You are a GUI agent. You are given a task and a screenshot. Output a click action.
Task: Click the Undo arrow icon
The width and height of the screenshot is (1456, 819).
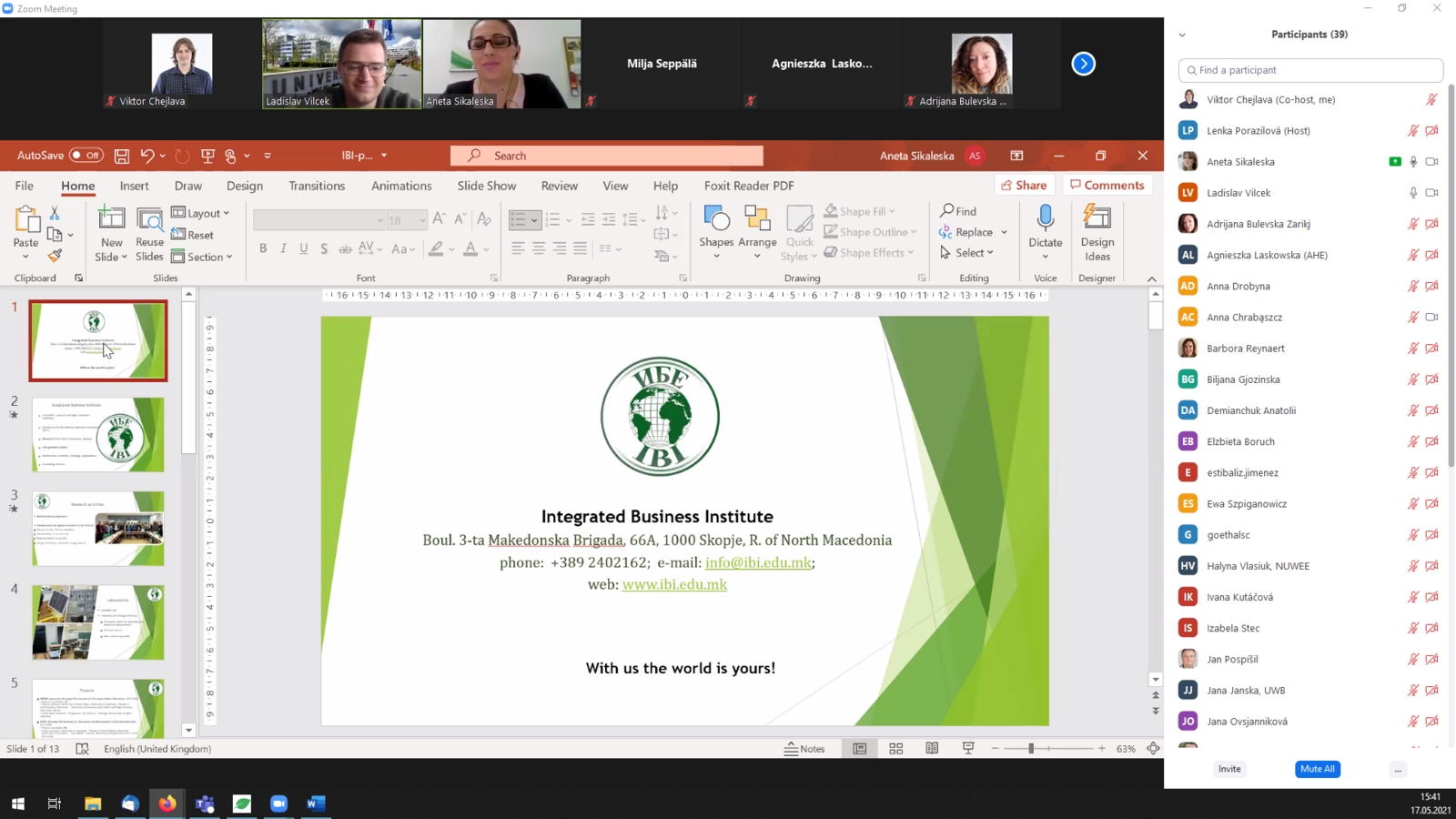[147, 156]
